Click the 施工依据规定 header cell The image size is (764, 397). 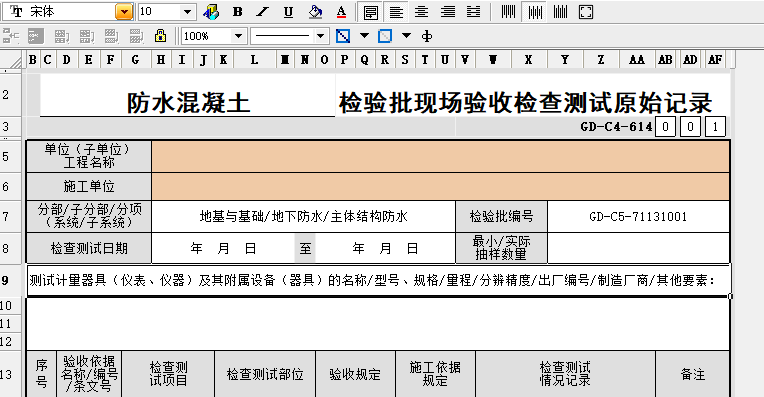click(435, 374)
